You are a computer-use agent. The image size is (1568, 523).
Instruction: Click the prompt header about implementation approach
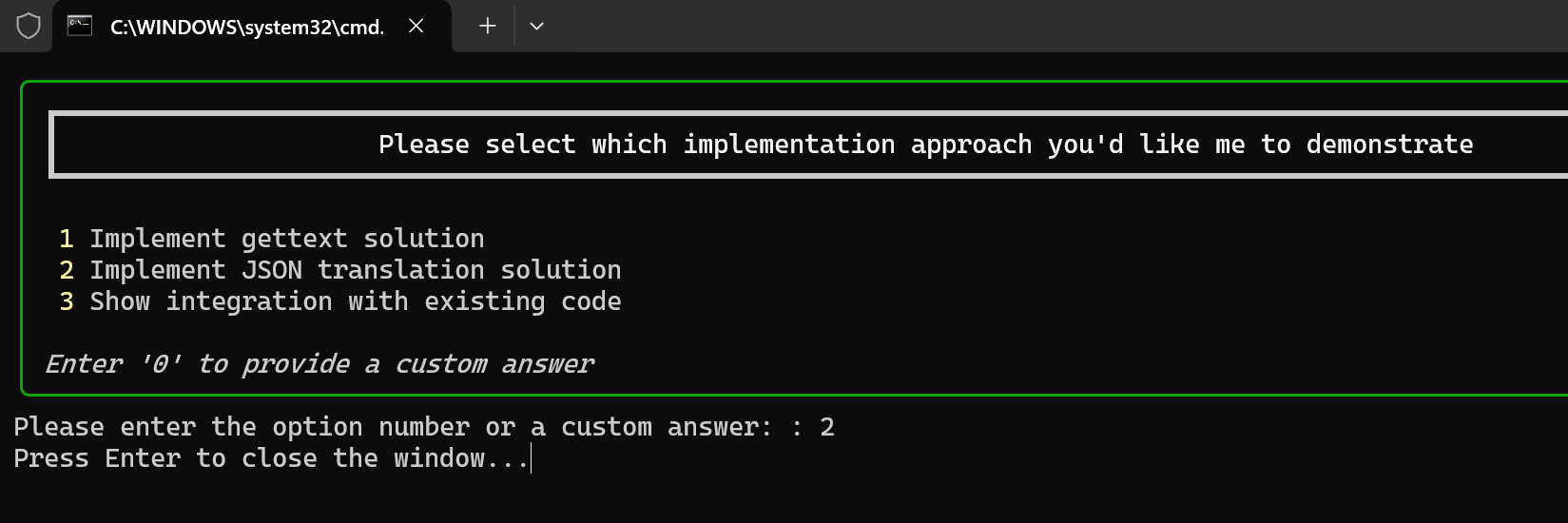coord(925,145)
